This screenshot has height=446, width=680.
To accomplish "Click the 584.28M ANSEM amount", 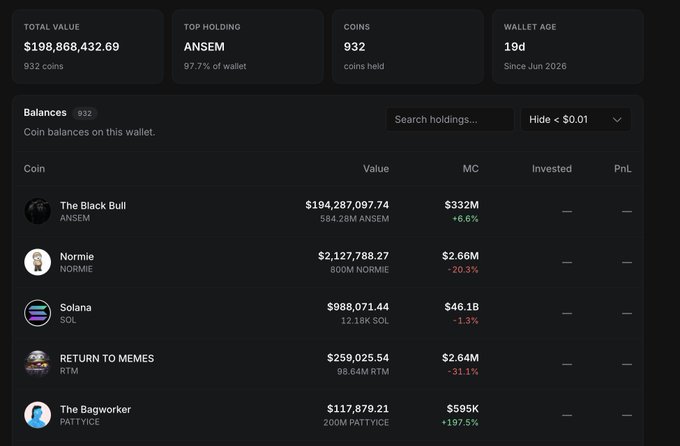I will (354, 219).
